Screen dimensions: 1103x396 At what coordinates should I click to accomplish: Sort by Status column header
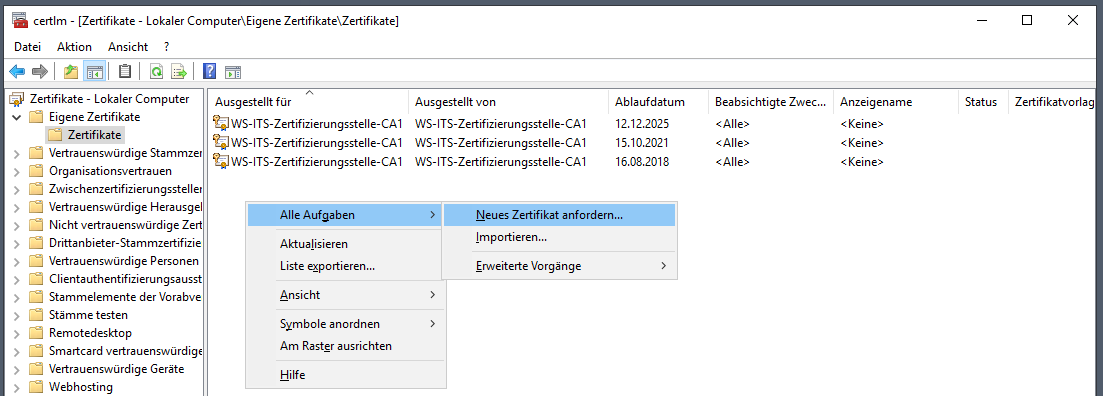tap(983, 102)
